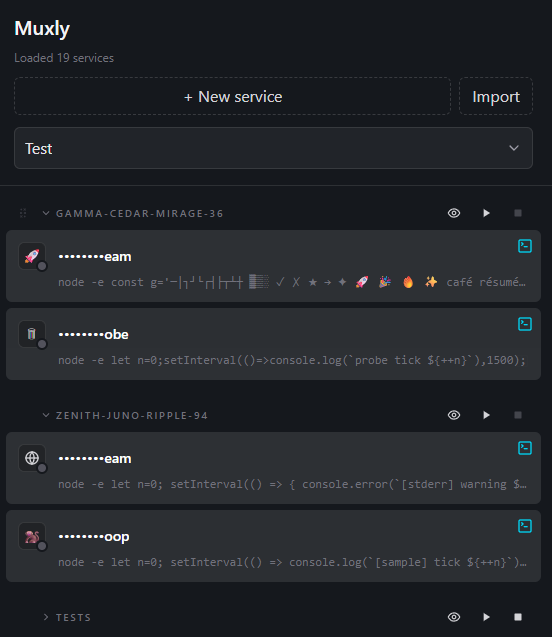Image resolution: width=552 pixels, height=637 pixels.
Task: Click the New service button
Action: [232, 96]
